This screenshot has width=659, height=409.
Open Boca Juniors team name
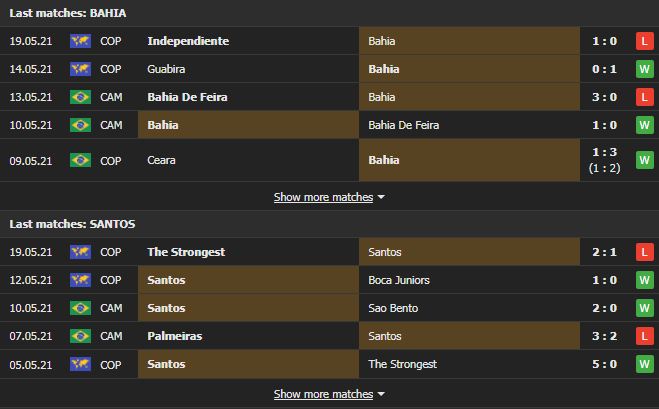[399, 280]
